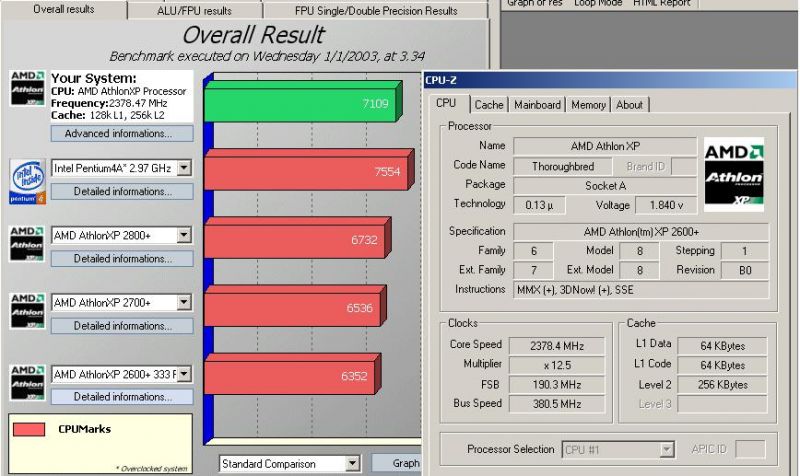Click the AMD Athlon logo beside AthlonXP 2600+ 333

[x=28, y=383]
